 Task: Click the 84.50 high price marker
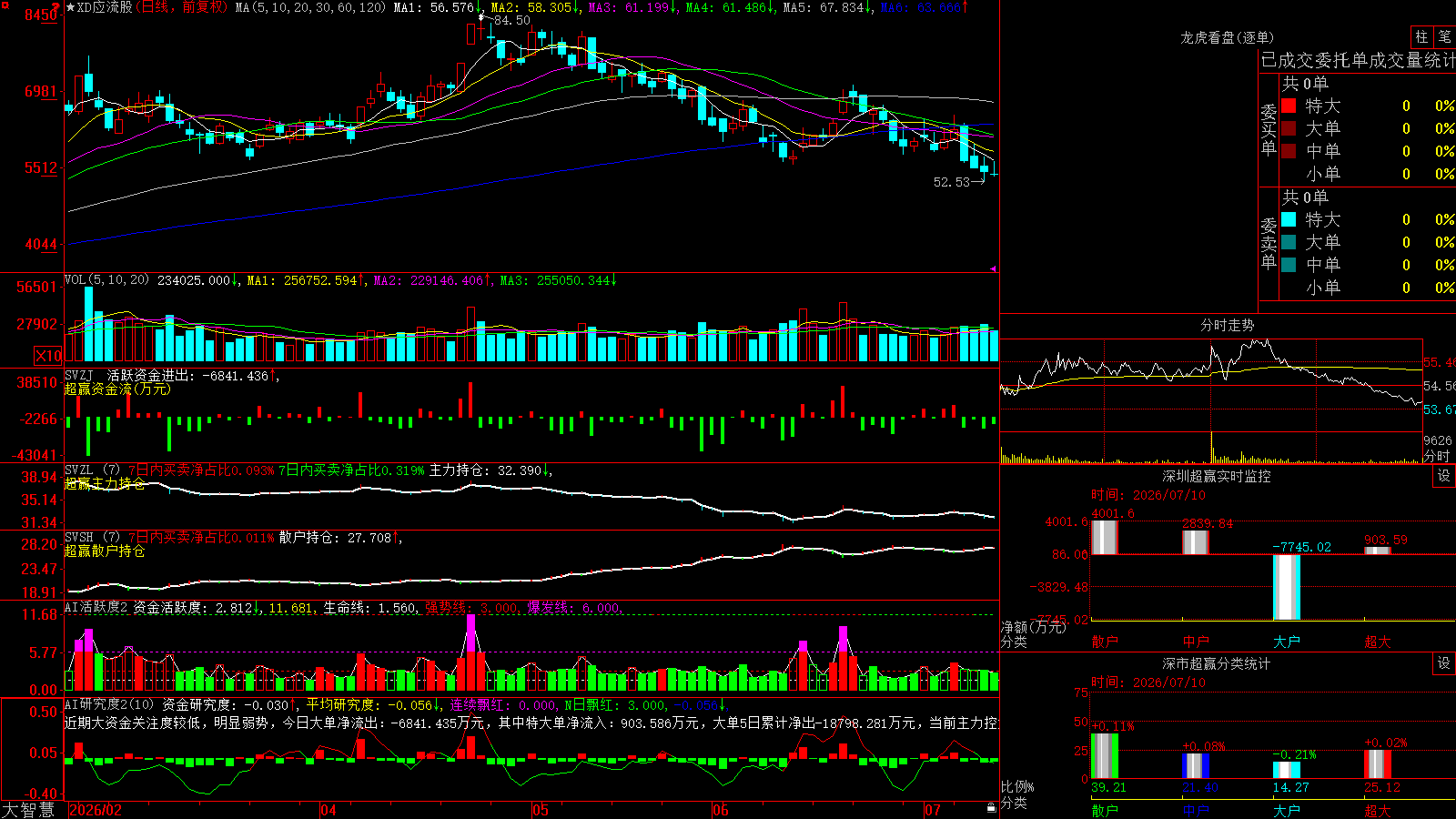[512, 20]
